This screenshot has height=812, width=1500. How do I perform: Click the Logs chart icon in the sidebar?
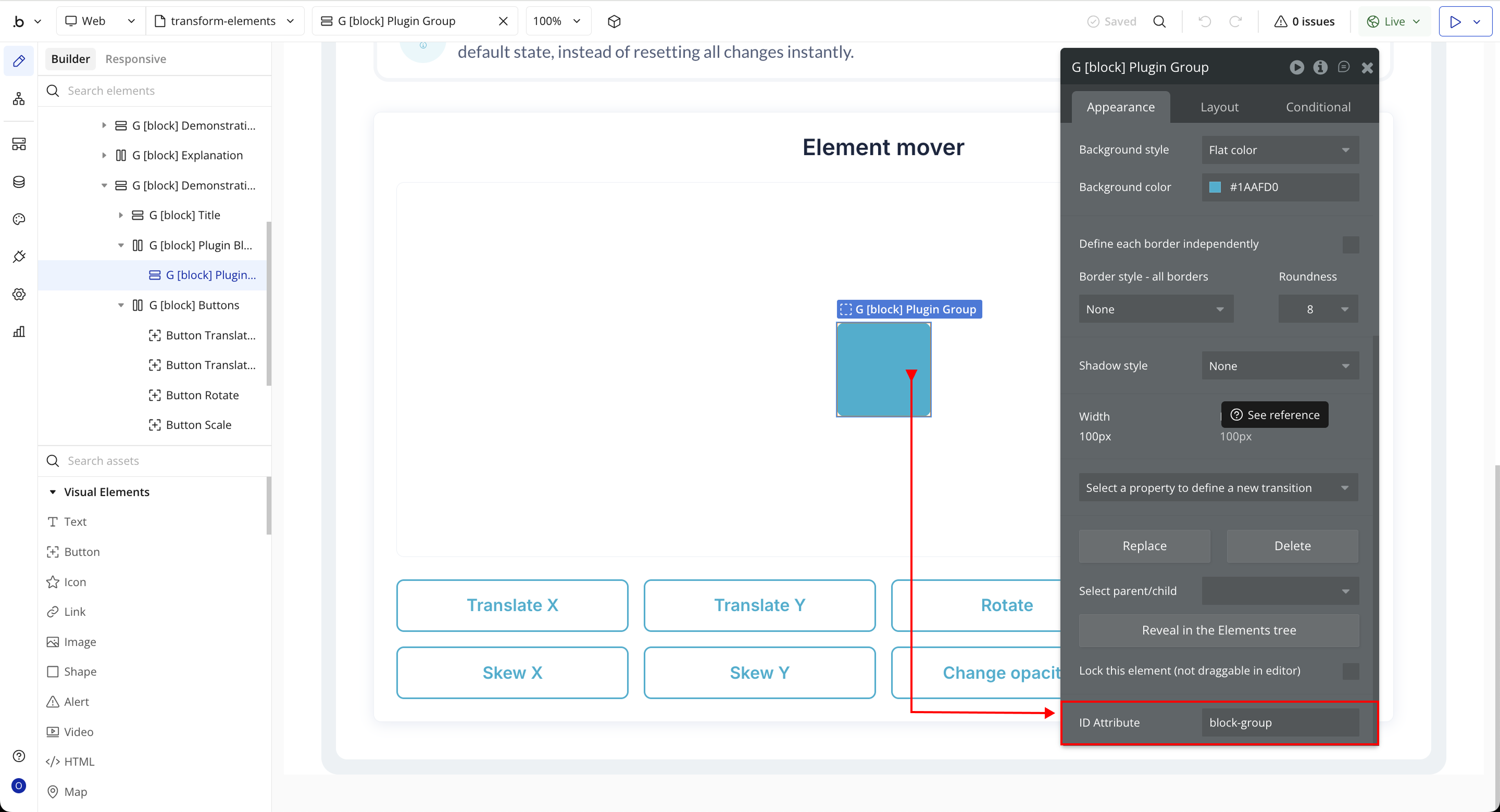point(19,332)
